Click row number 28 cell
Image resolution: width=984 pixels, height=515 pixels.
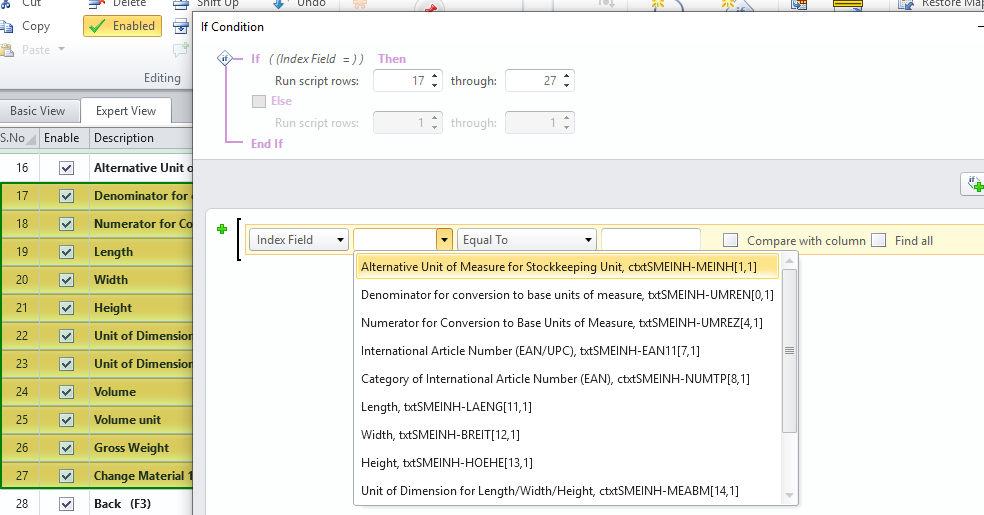click(22, 504)
